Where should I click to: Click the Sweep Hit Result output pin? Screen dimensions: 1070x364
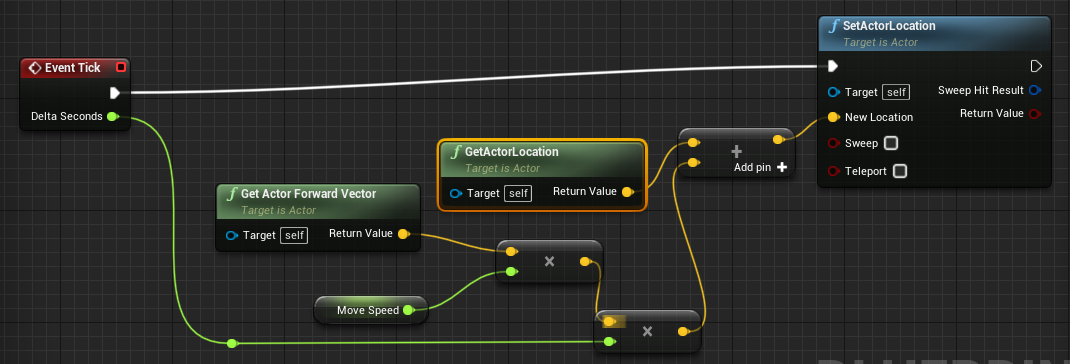[x=1035, y=90]
